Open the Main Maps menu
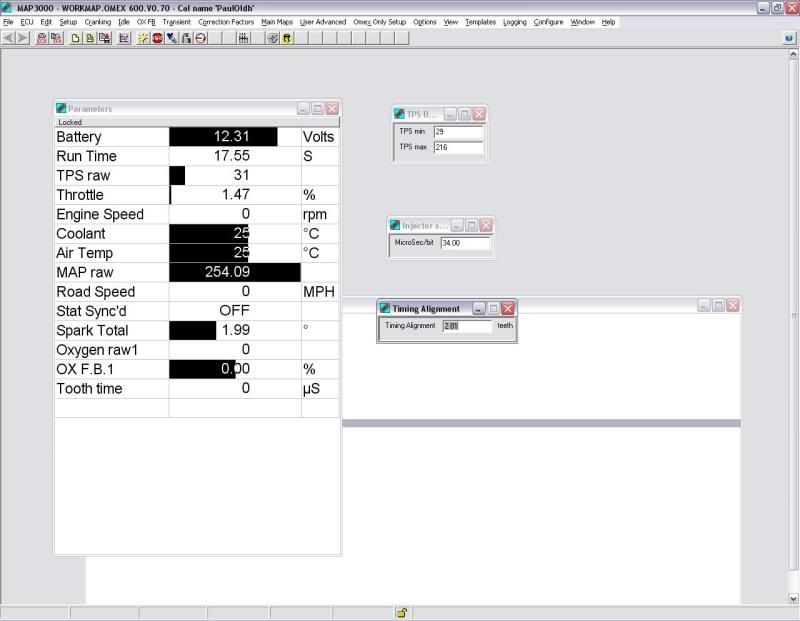 click(277, 22)
